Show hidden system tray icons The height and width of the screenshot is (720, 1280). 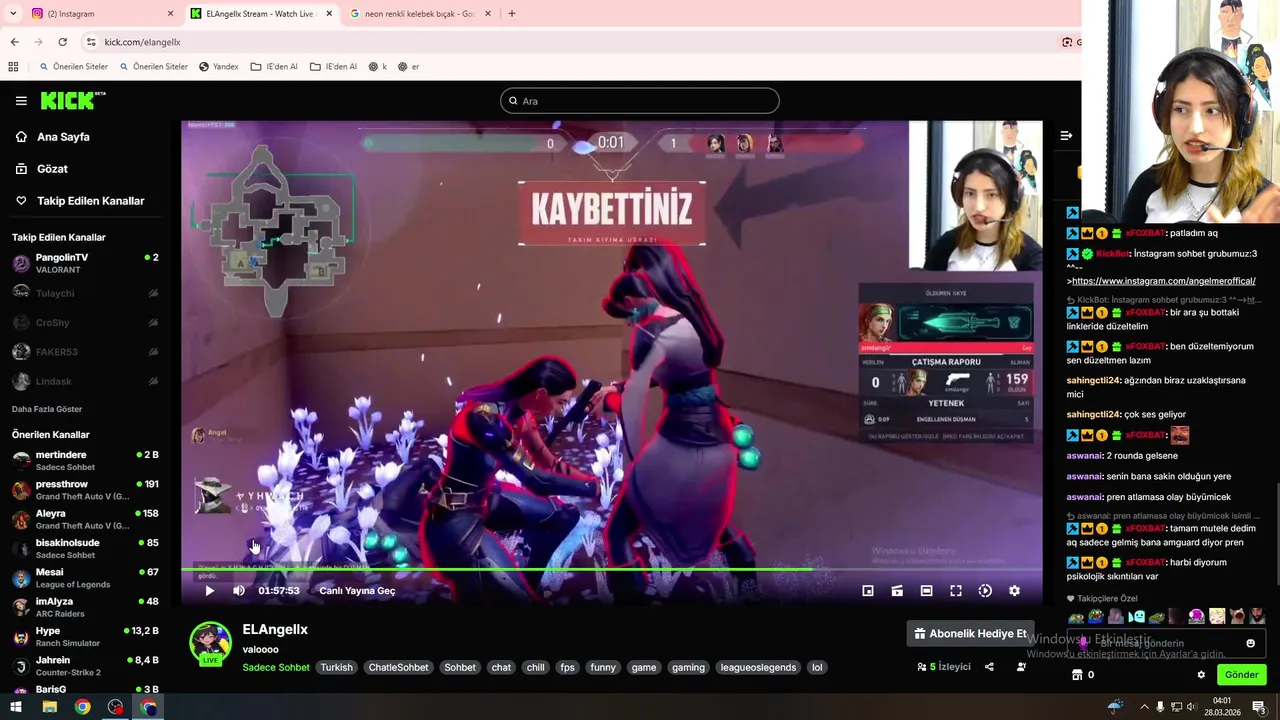tap(1144, 707)
